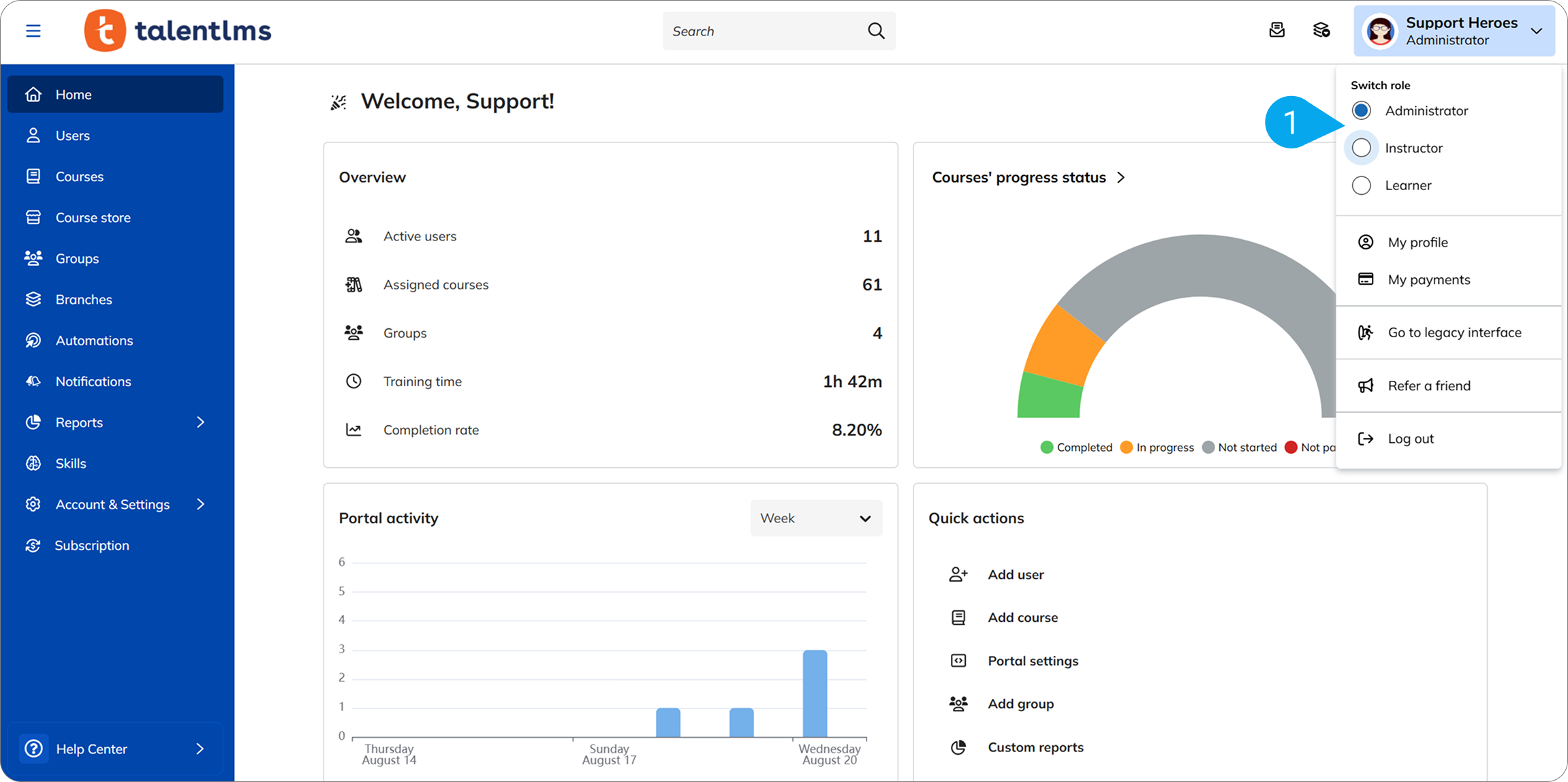Click the hamburger menu icon
The width and height of the screenshot is (1568, 782).
[33, 31]
